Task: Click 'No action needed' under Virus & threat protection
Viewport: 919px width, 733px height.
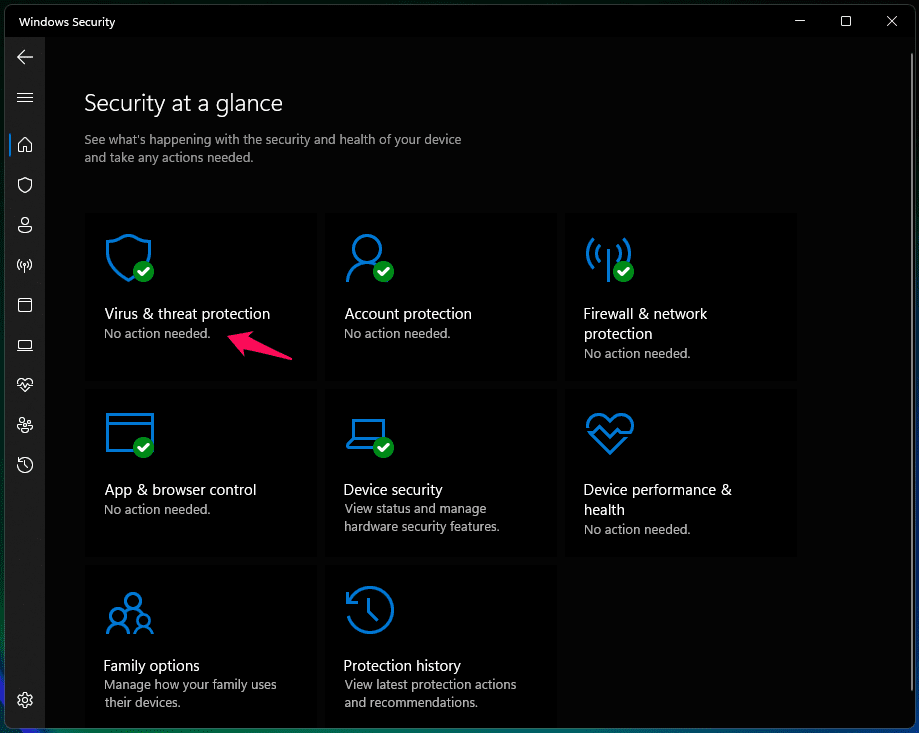Action: [x=157, y=334]
